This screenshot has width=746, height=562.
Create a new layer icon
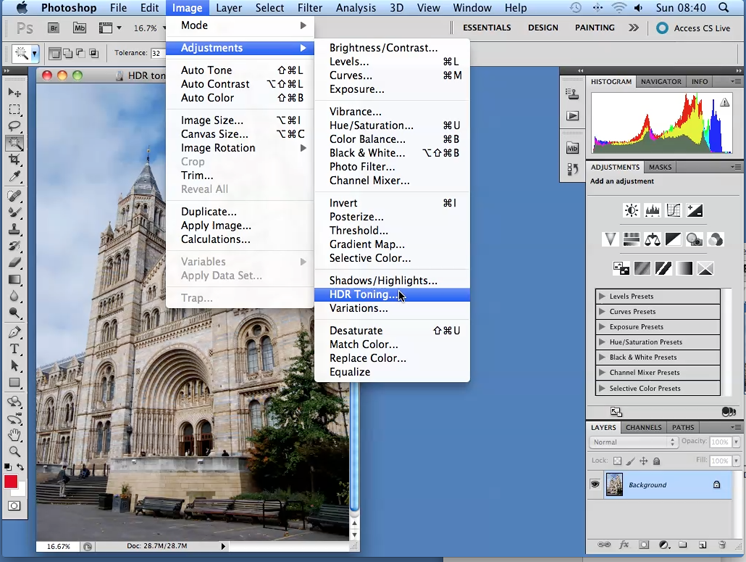point(703,545)
